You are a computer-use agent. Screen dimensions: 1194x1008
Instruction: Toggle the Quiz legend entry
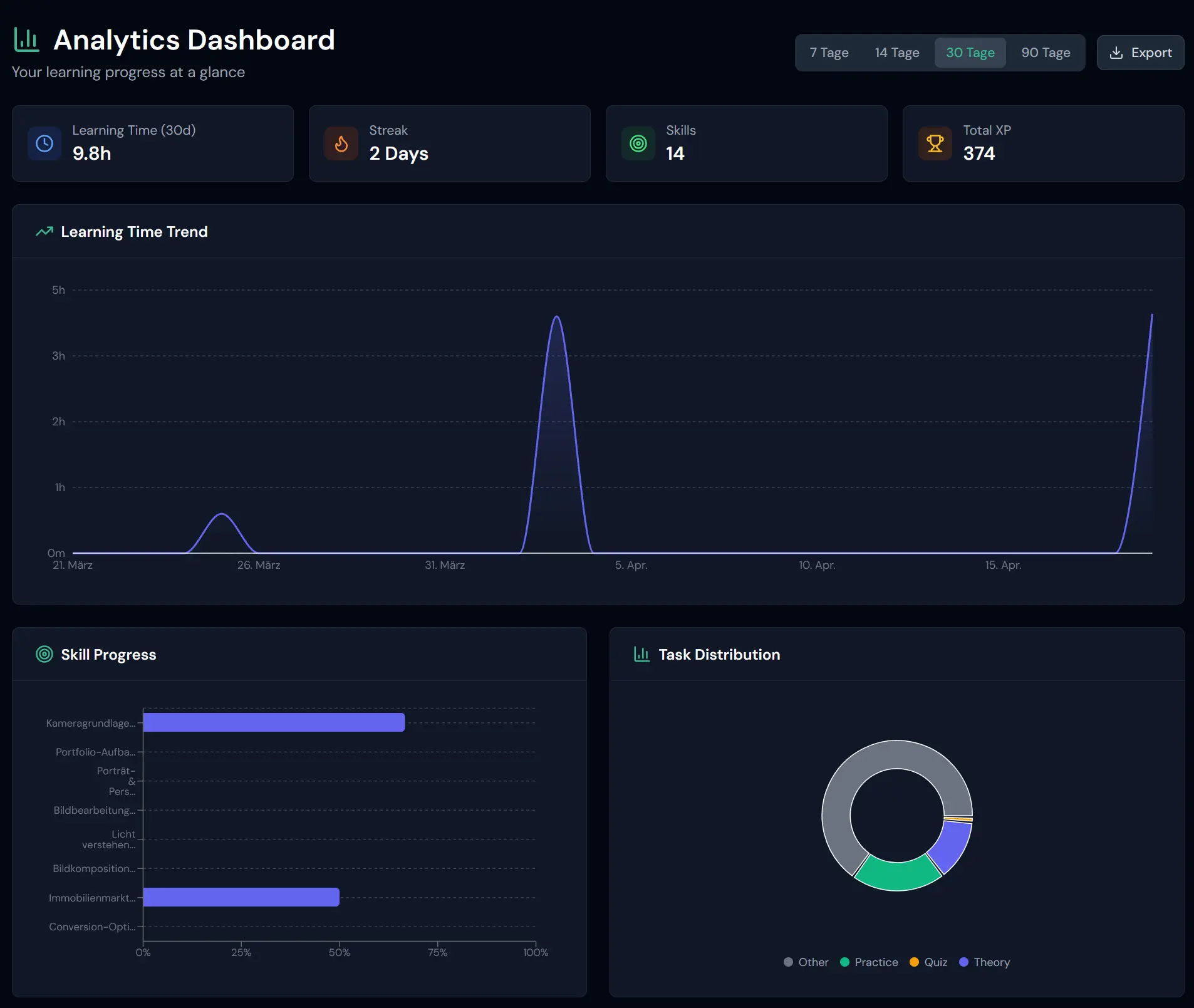928,962
